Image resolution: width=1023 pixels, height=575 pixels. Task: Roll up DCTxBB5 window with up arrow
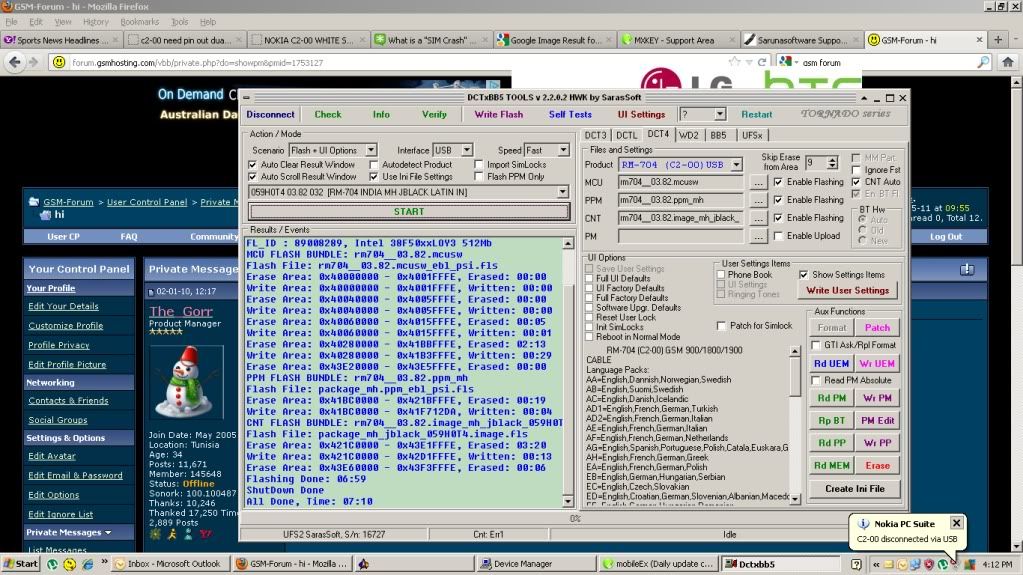(864, 98)
